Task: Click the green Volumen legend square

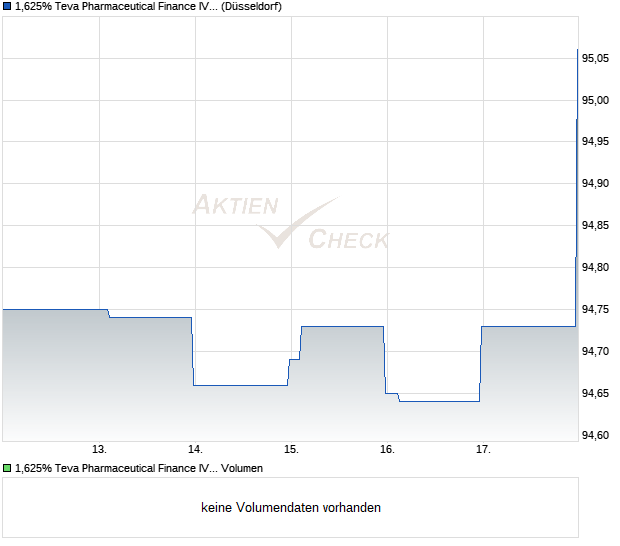Action: pos(7,469)
